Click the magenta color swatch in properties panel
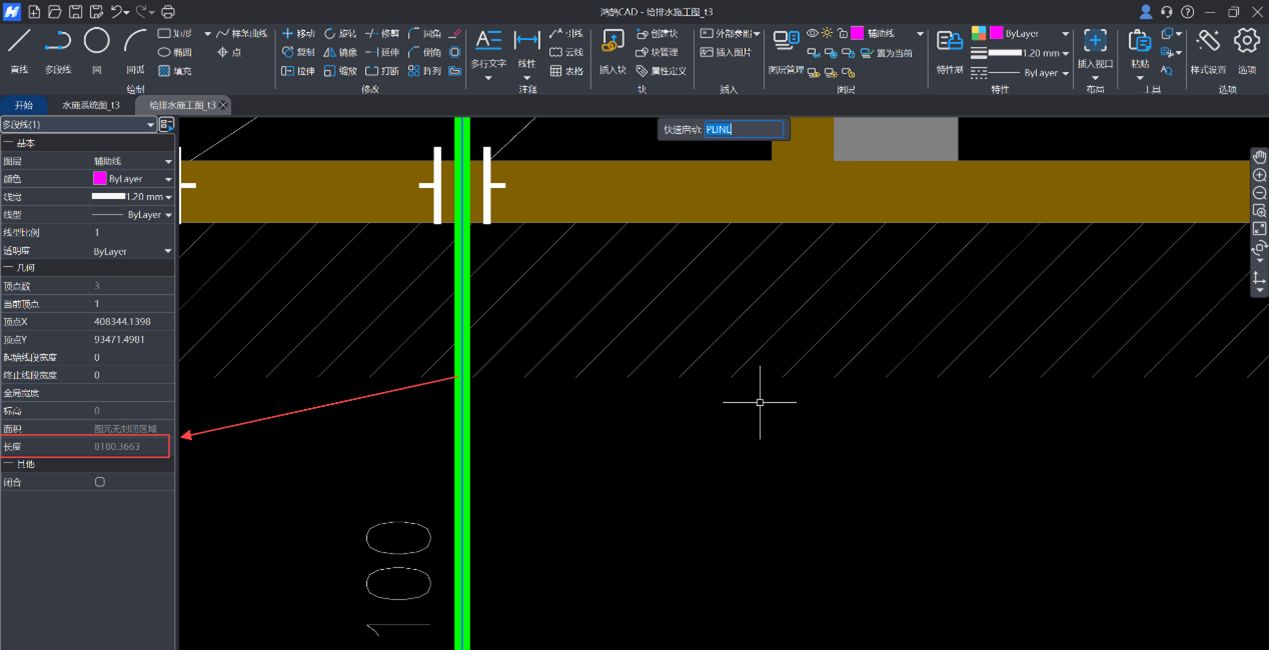The height and width of the screenshot is (650, 1269). [x=100, y=179]
